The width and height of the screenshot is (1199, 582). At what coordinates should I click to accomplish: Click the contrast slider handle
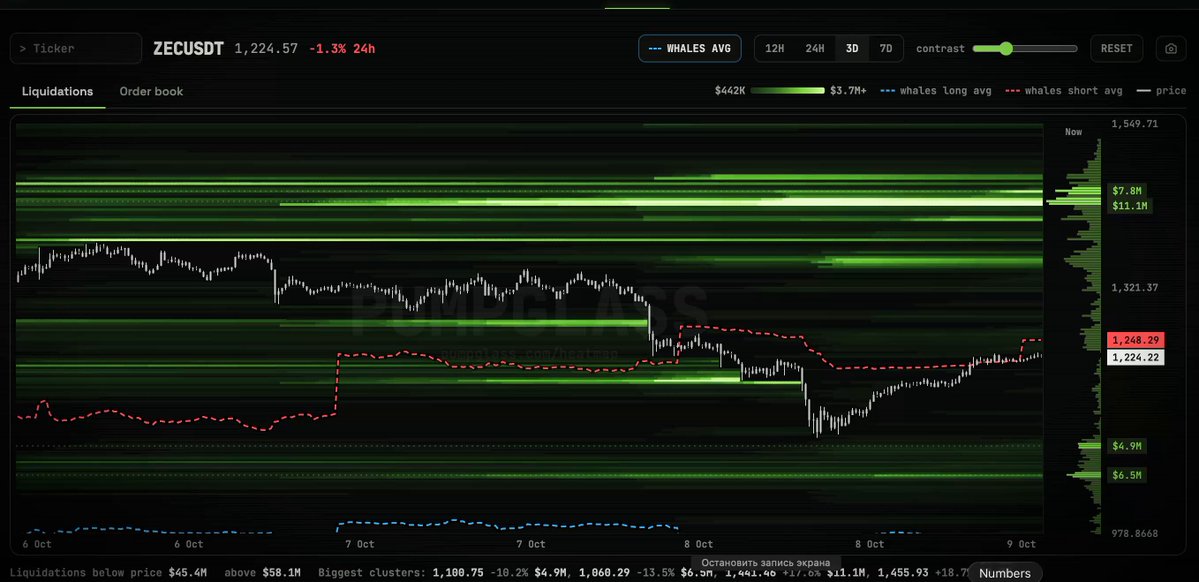tap(1006, 48)
